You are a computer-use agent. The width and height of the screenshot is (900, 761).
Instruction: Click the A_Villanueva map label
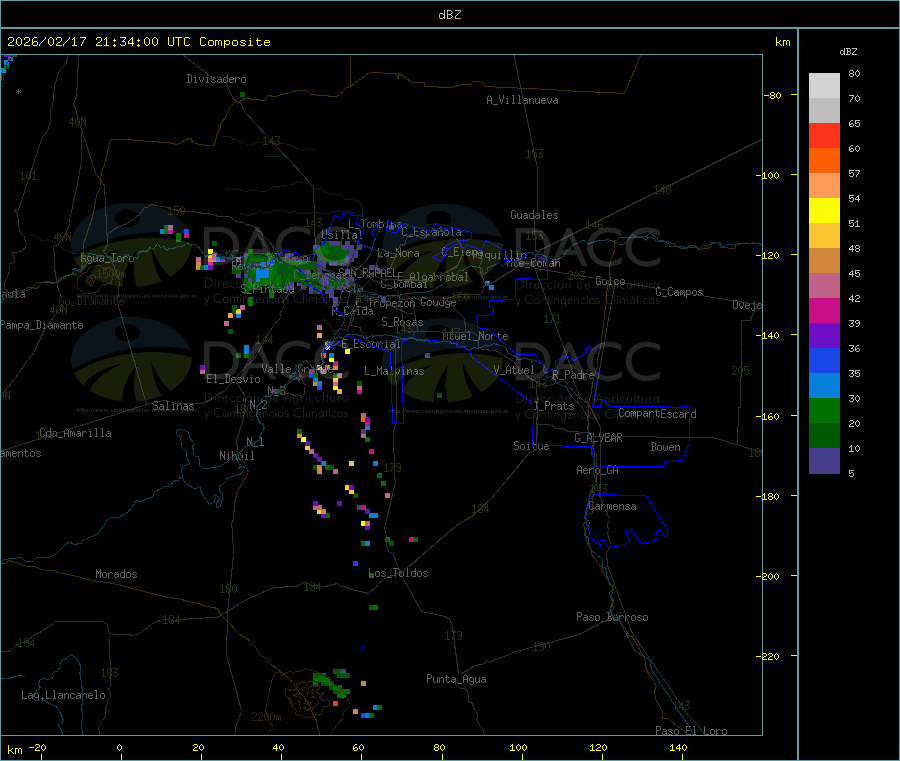[522, 100]
